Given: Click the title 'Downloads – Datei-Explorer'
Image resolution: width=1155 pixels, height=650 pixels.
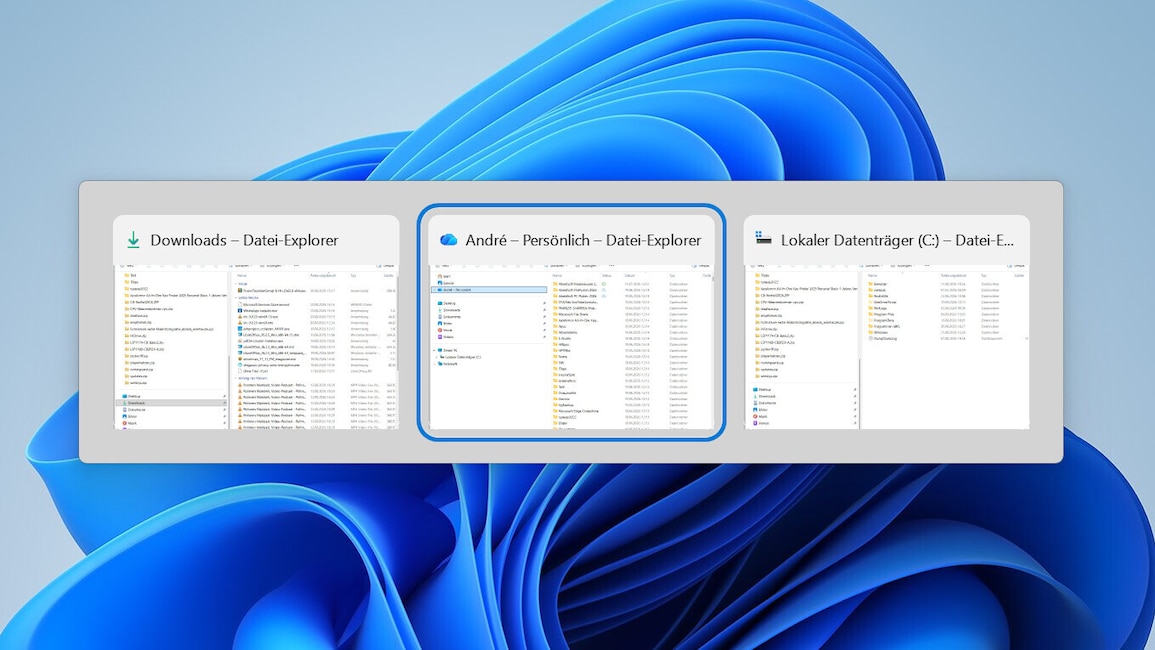Looking at the screenshot, I should (x=245, y=240).
